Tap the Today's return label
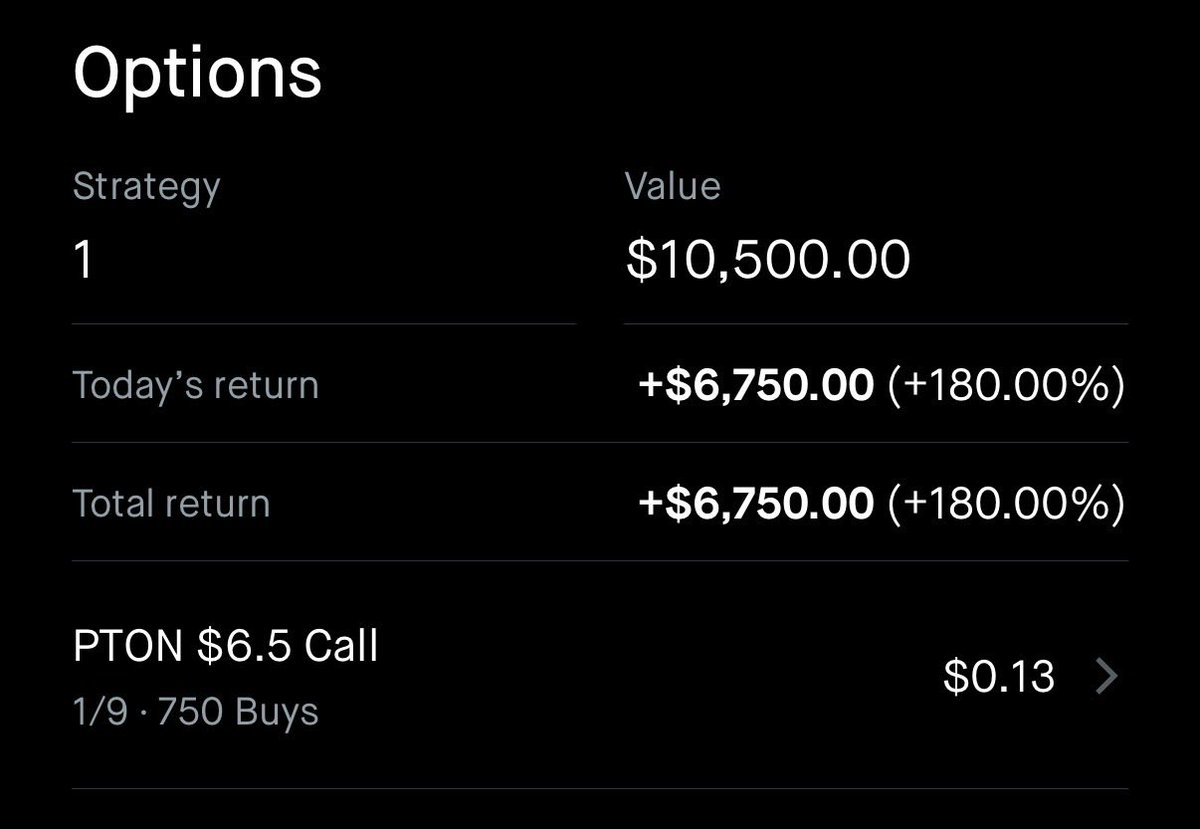1200x829 pixels. click(x=196, y=385)
